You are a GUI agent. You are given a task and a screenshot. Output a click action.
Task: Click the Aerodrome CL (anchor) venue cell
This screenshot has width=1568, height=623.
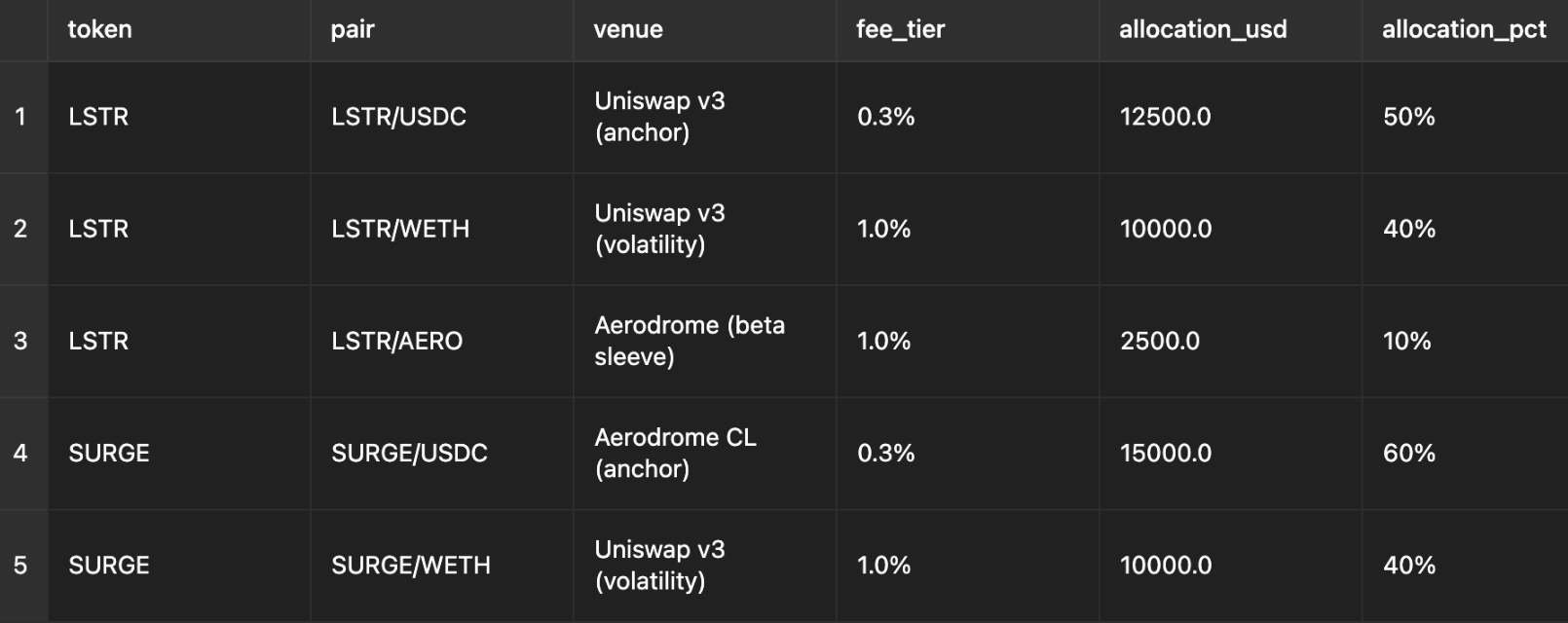(x=675, y=453)
